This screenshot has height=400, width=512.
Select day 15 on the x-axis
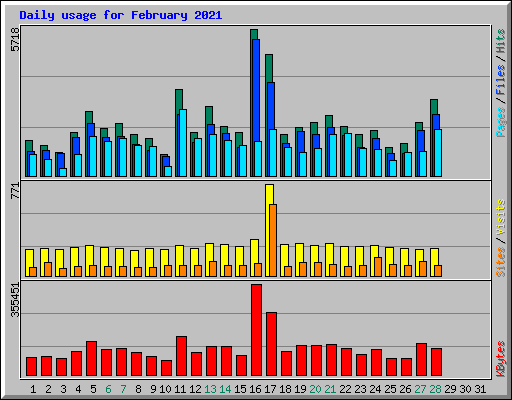click(240, 389)
